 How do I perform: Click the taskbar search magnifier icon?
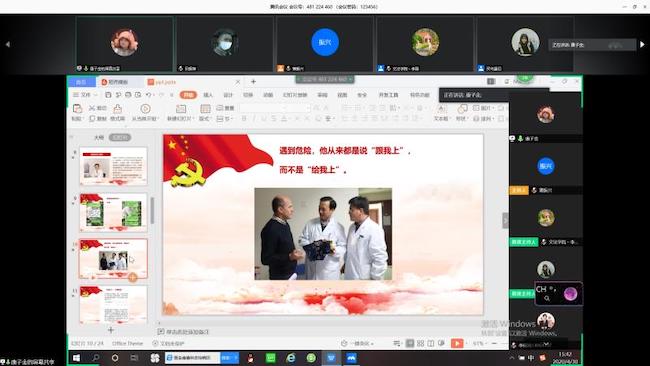coord(96,358)
